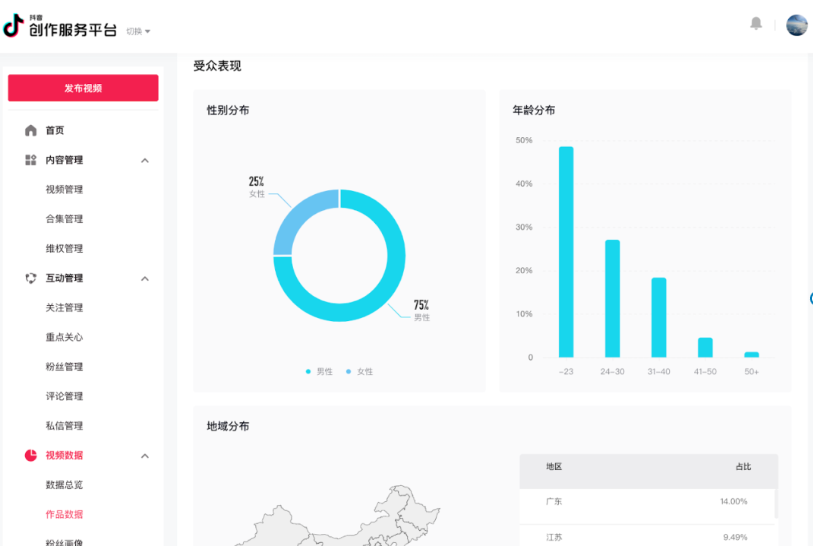Click the -23 age group bar
The image size is (813, 546).
[566, 252]
